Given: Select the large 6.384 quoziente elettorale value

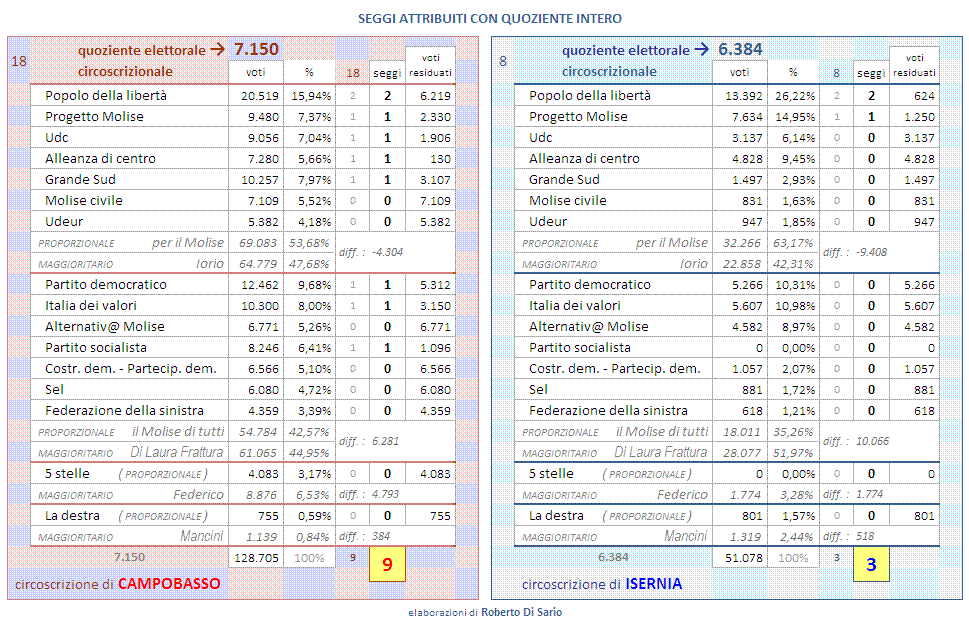Looking at the screenshot, I should coord(740,49).
